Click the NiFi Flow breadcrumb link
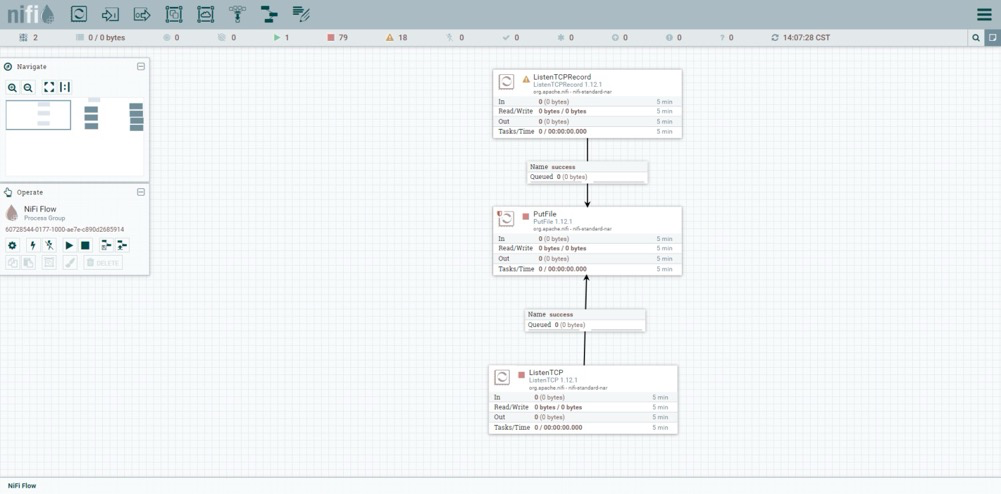The width and height of the screenshot is (1001, 494). (x=22, y=486)
